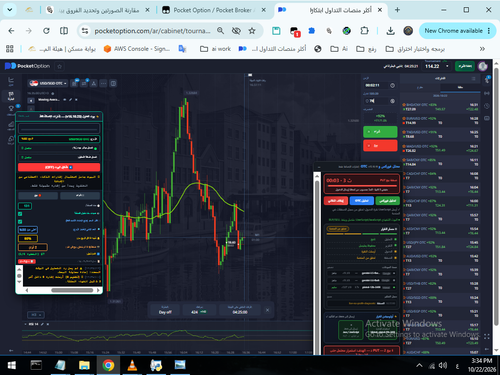Open the trophy tournaments icon in left sidebar
The height and width of the screenshot is (375, 500).
(11, 108)
